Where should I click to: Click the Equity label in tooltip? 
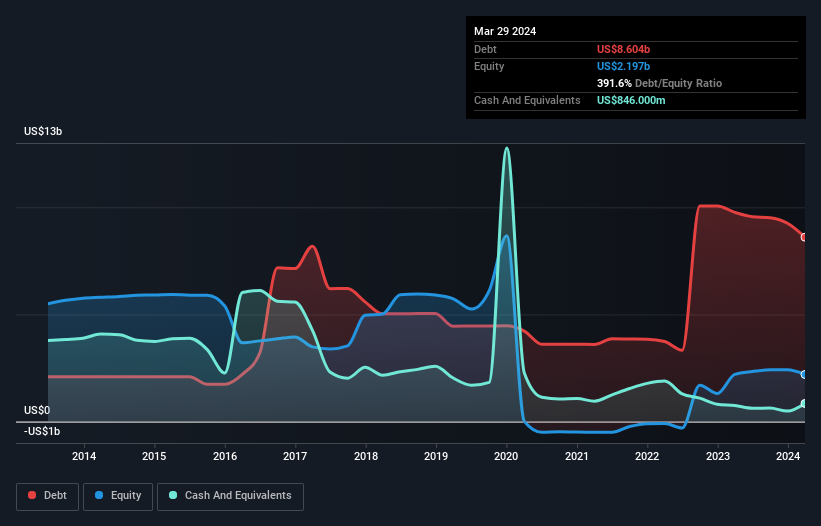coord(489,66)
